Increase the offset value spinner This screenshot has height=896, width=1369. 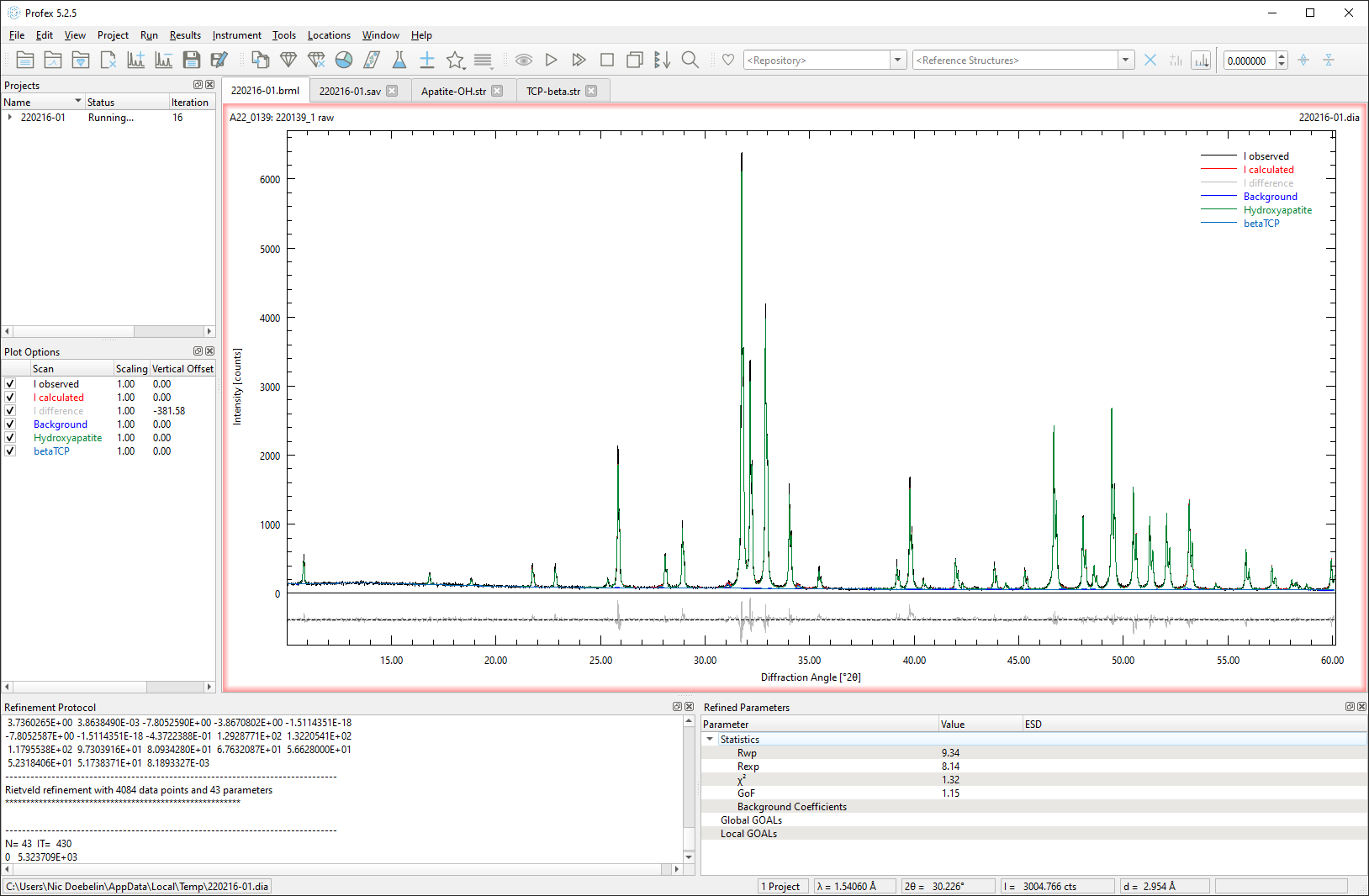[1282, 56]
